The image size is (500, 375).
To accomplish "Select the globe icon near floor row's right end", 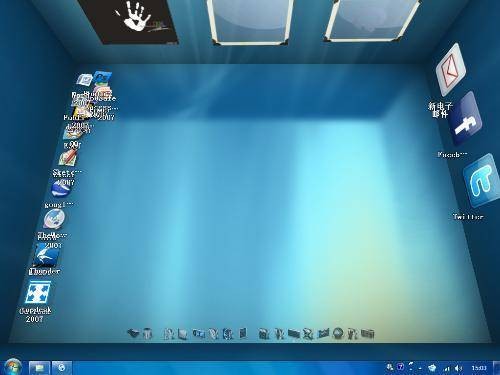I will 338,333.
